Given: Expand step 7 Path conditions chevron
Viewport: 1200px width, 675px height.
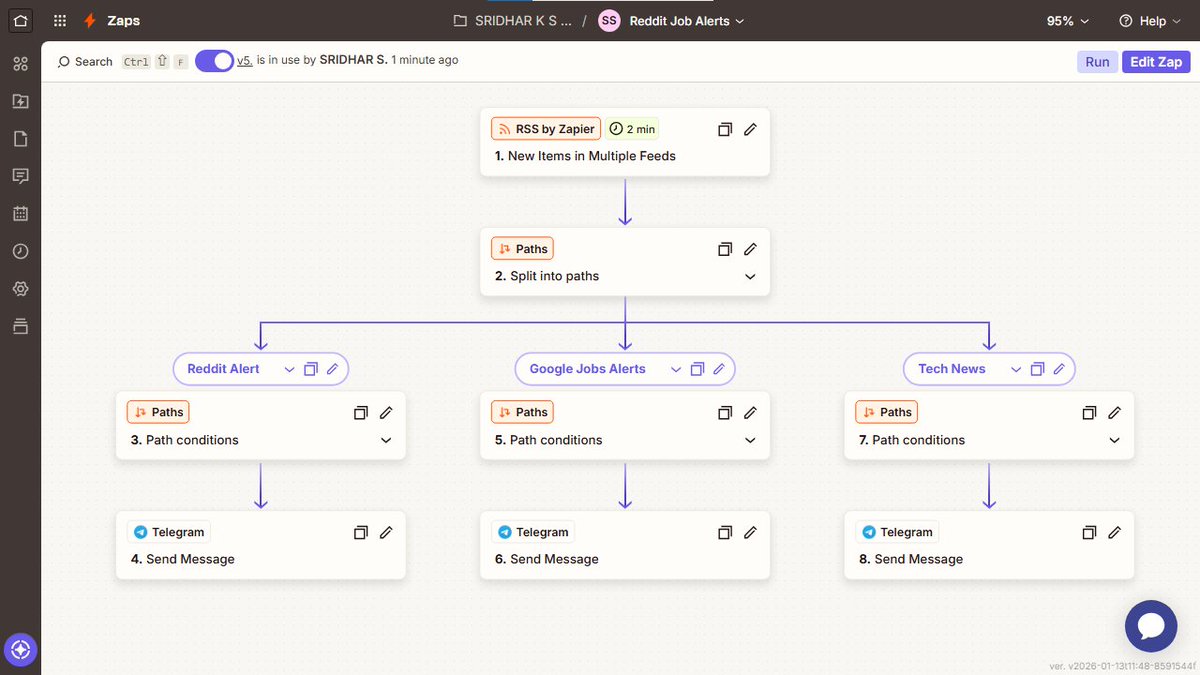Looking at the screenshot, I should pos(1114,441).
